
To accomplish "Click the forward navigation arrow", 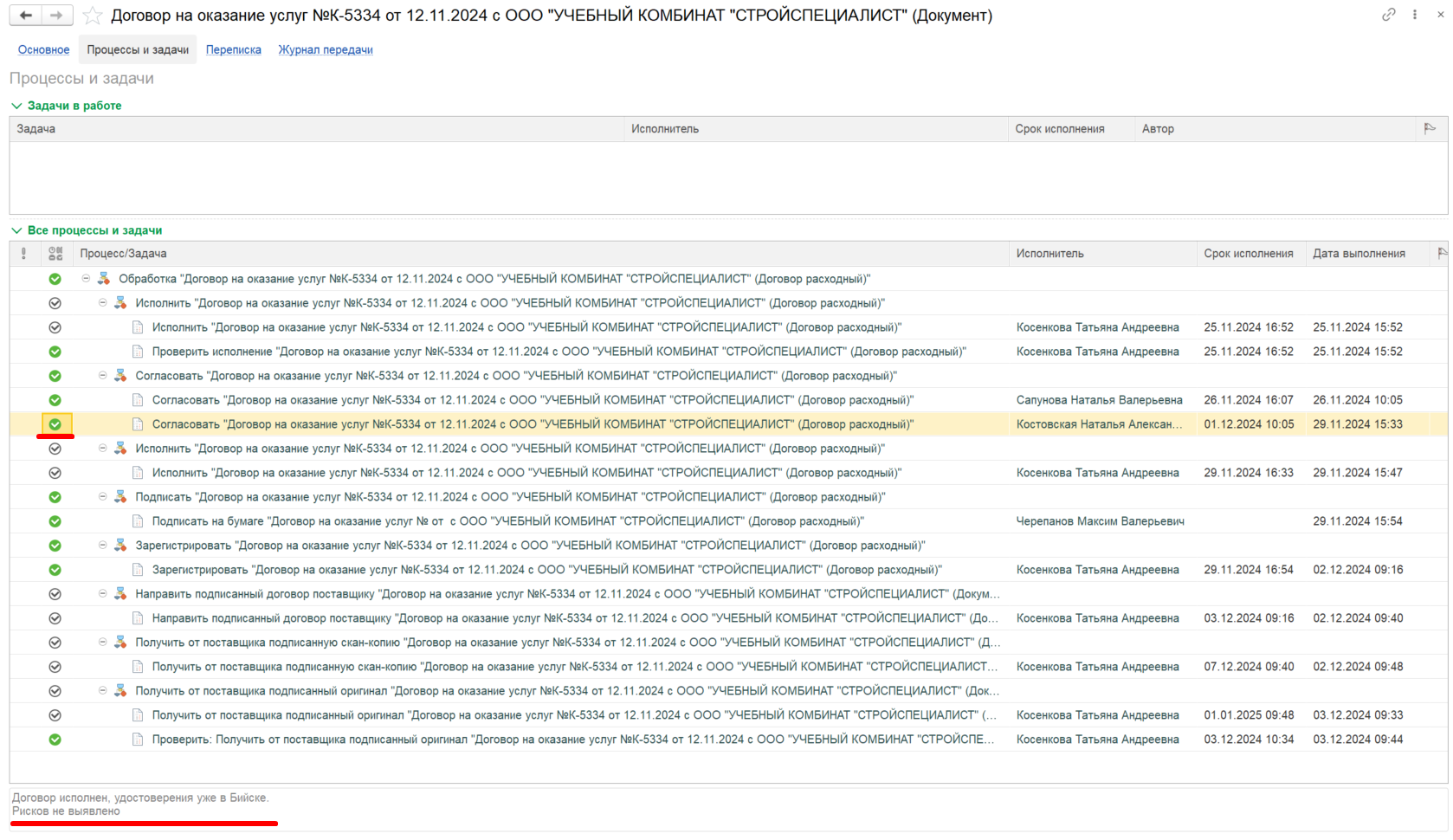I will pos(57,16).
